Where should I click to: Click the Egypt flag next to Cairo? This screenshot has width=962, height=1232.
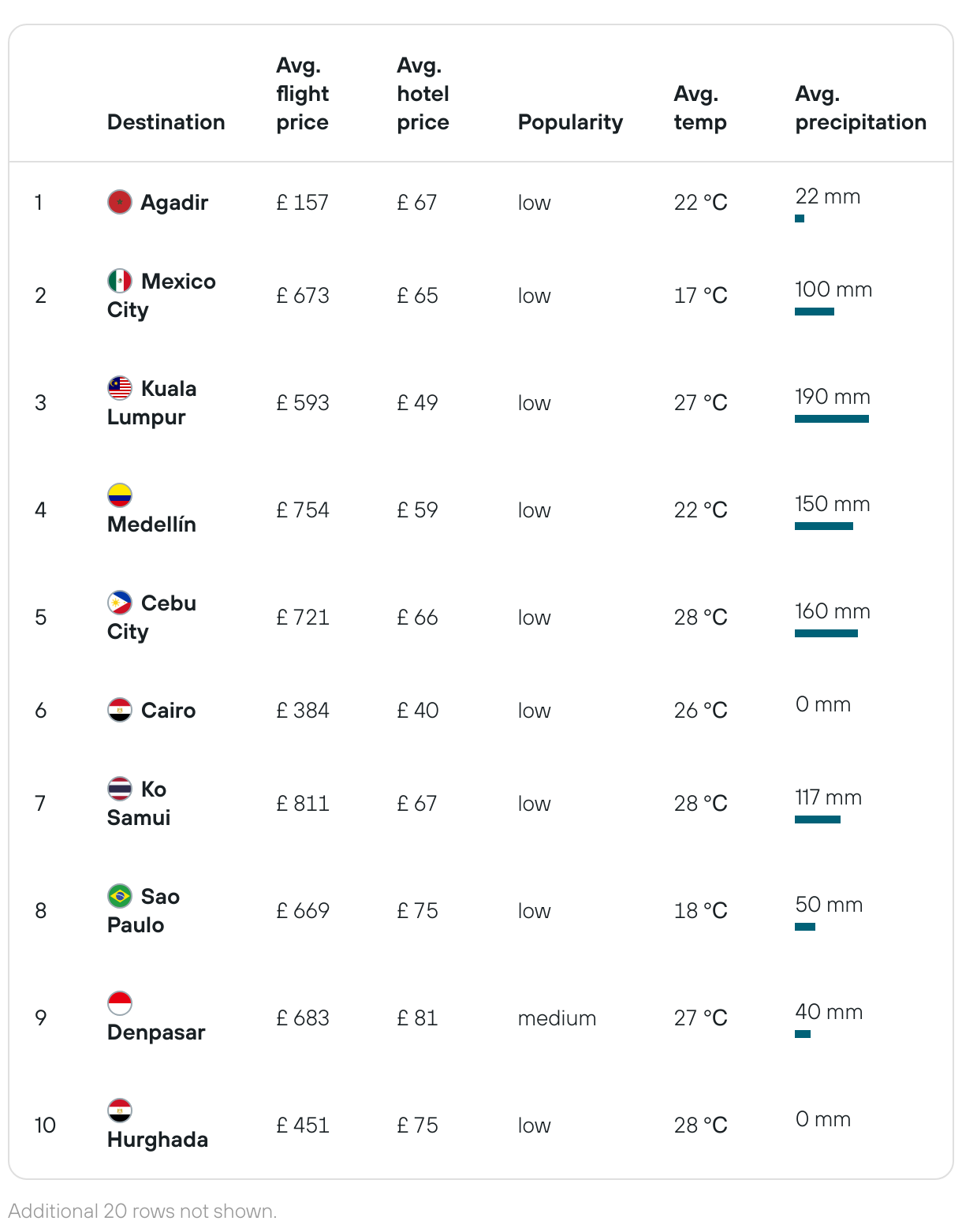coord(120,710)
